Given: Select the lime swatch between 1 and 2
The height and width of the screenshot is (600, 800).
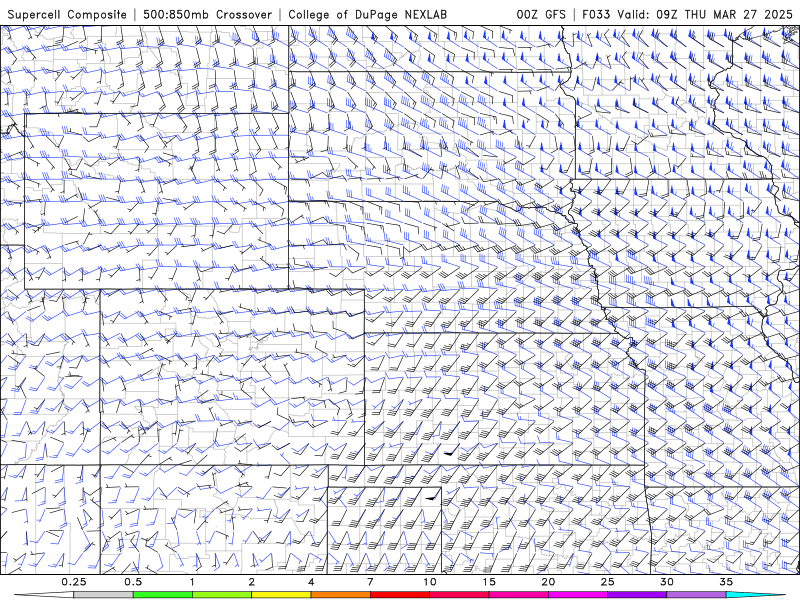Looking at the screenshot, I should tap(221, 595).
